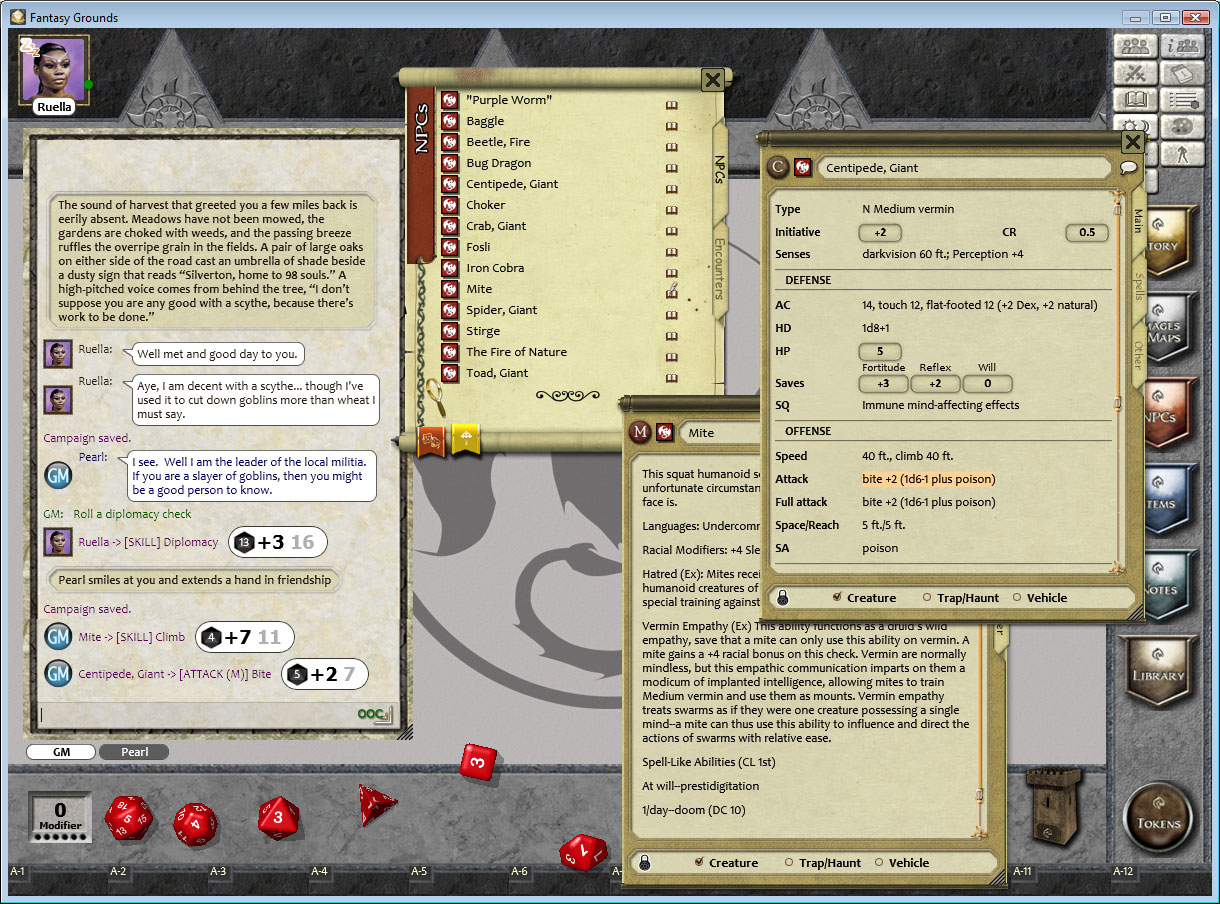
Task: Switch to the Encounters tab on the NPC list
Action: [x=718, y=271]
